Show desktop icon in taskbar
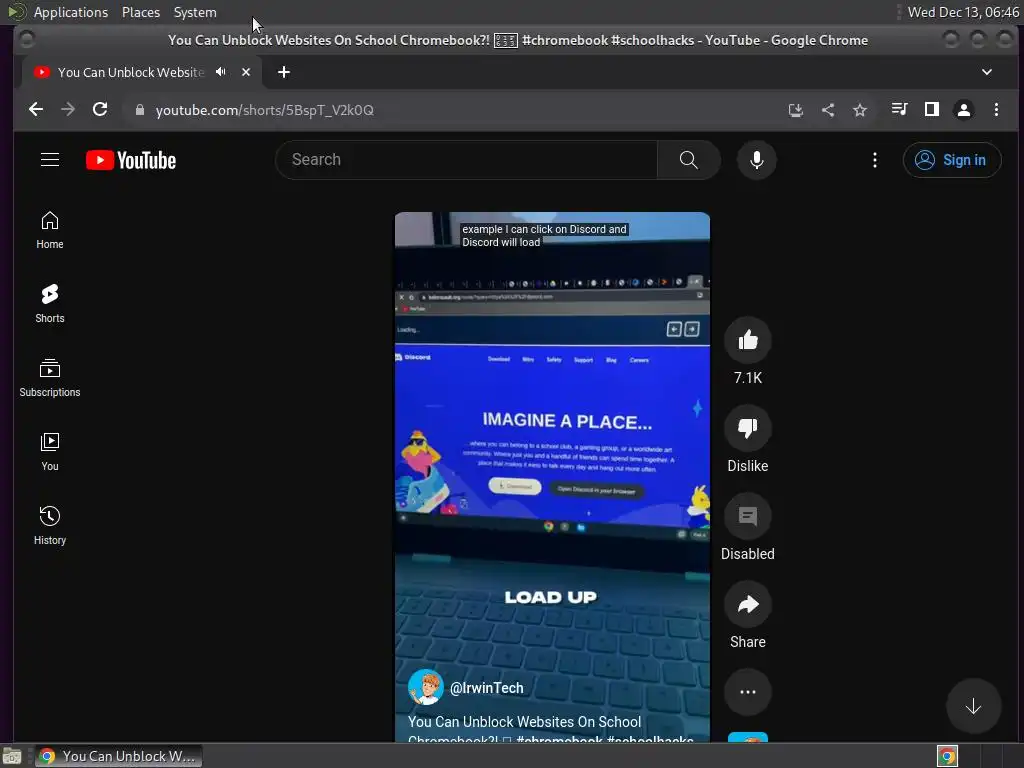Viewport: 1024px width, 768px height. click(x=12, y=756)
